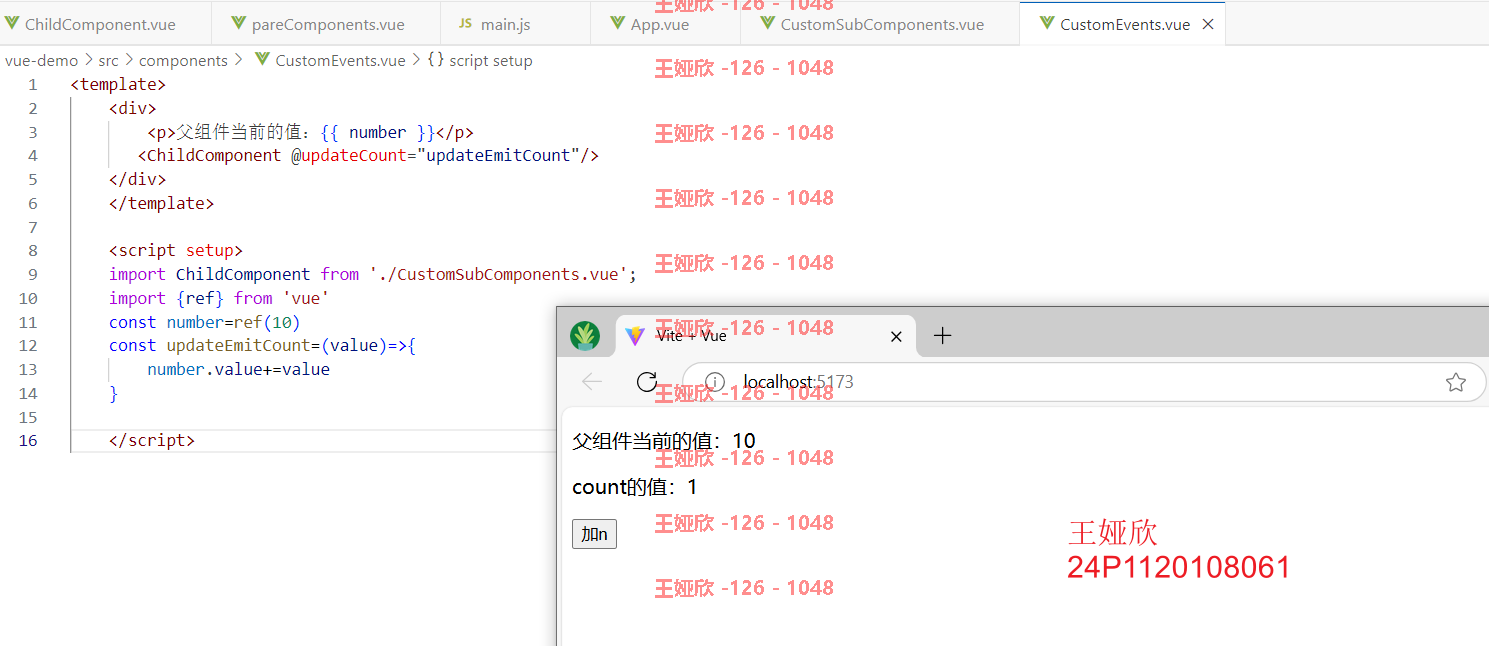Activate the CustomEvents.vue tab

click(1124, 24)
